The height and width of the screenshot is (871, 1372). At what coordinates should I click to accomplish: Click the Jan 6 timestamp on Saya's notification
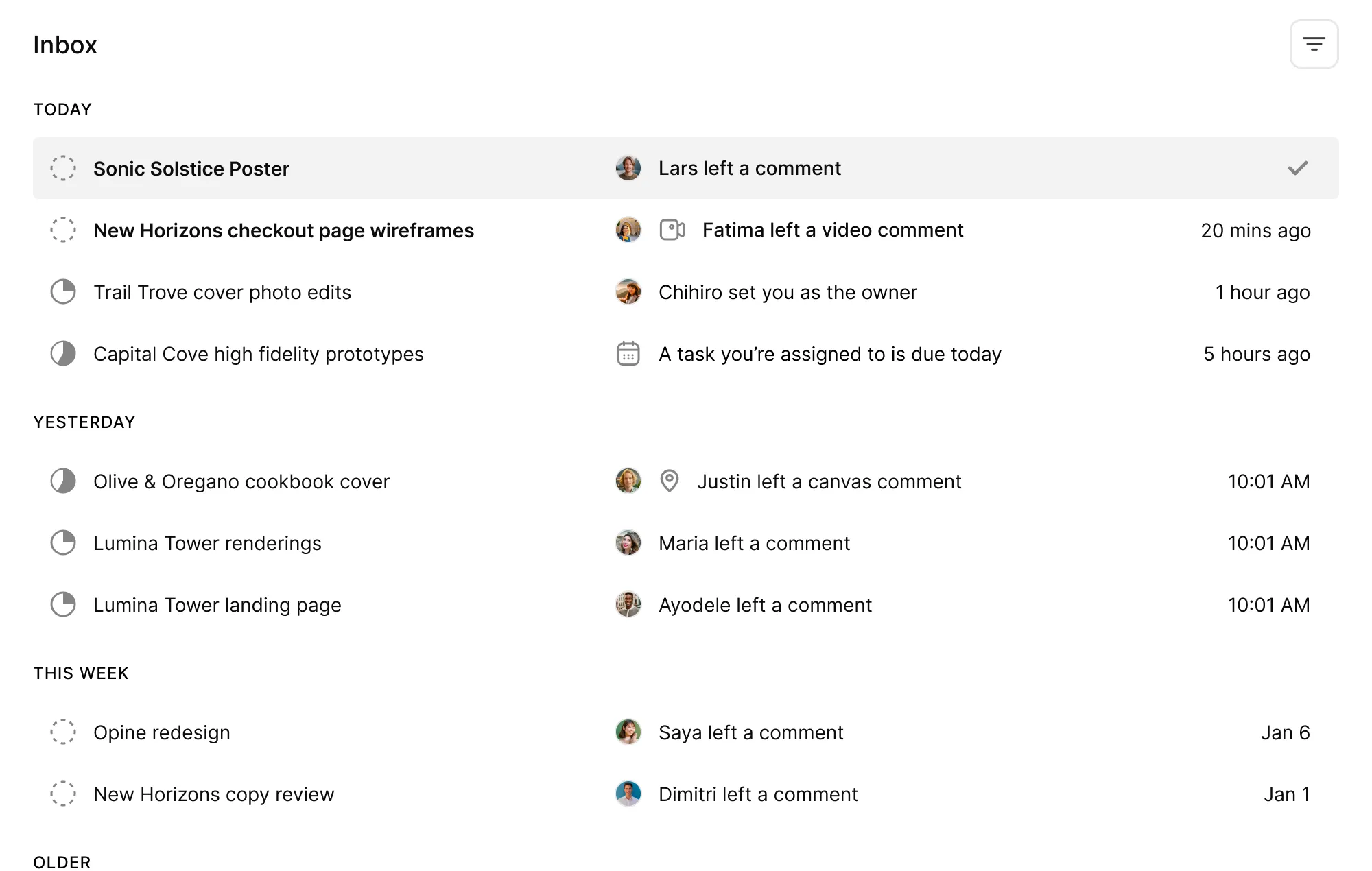pos(1285,732)
